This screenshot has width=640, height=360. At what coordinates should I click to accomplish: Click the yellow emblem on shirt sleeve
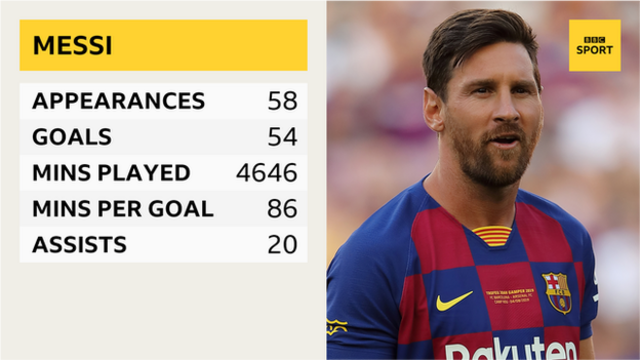click(336, 327)
